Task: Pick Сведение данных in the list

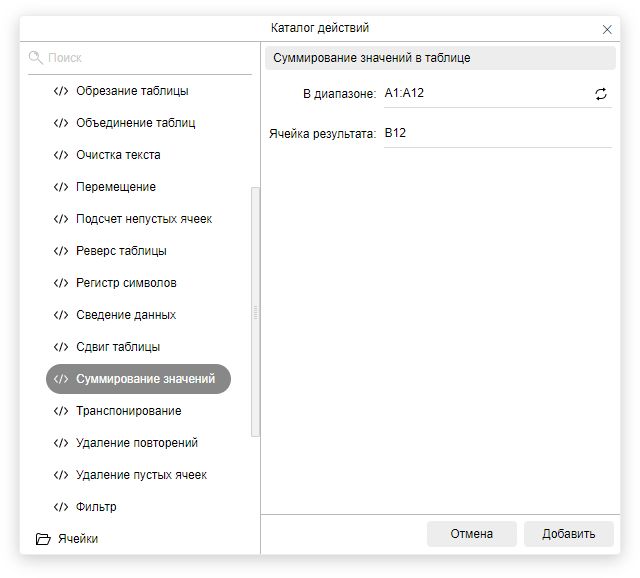Action: coord(126,315)
